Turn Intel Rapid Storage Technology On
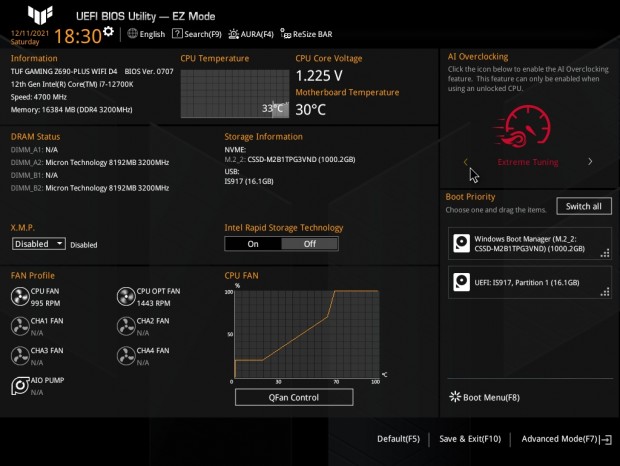Screen dimensions: 620x466 253,244
